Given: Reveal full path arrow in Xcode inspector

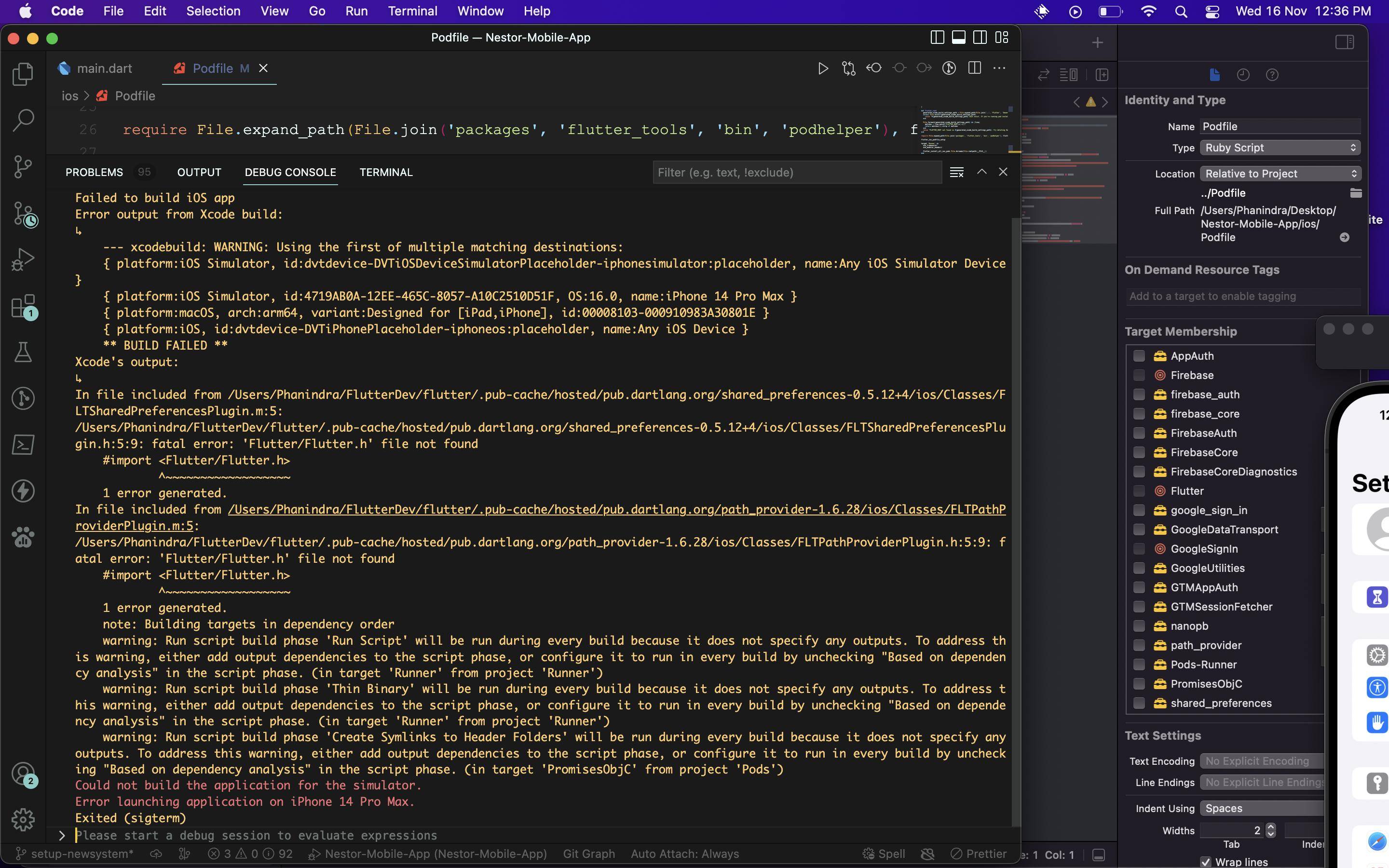Looking at the screenshot, I should [1344, 238].
